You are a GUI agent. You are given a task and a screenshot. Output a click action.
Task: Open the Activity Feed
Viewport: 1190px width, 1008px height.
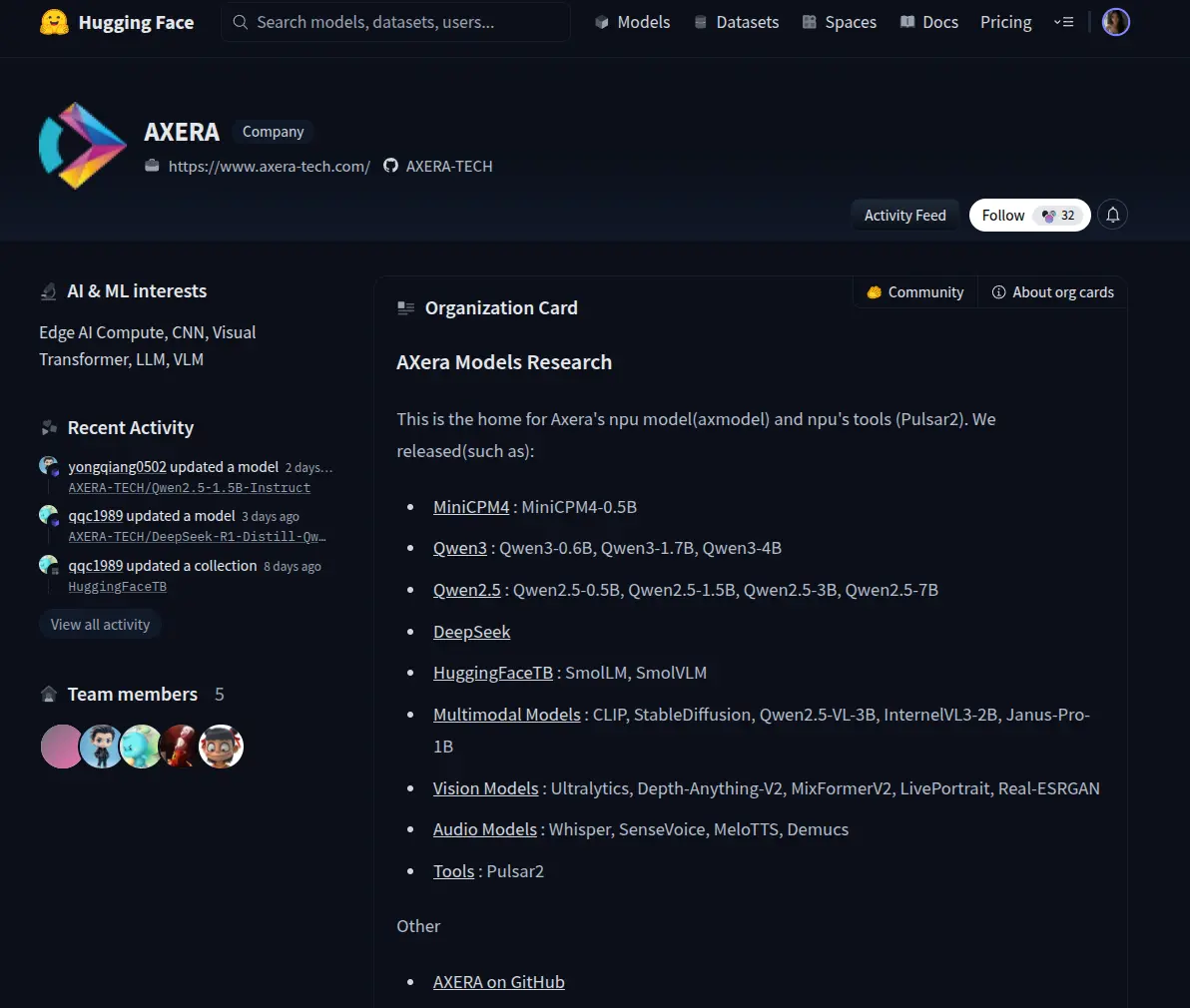tap(904, 216)
